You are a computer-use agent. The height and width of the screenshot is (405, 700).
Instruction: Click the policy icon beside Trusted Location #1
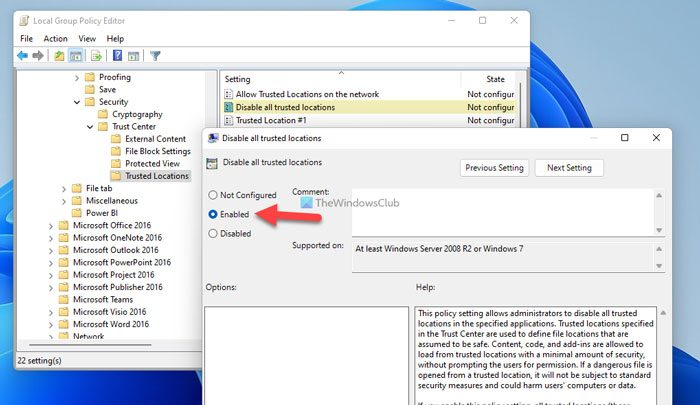coord(229,120)
